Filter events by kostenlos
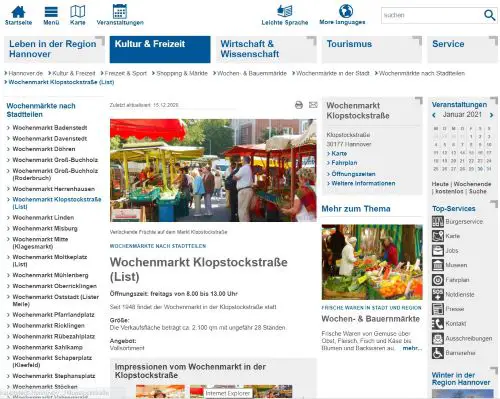 coord(449,191)
